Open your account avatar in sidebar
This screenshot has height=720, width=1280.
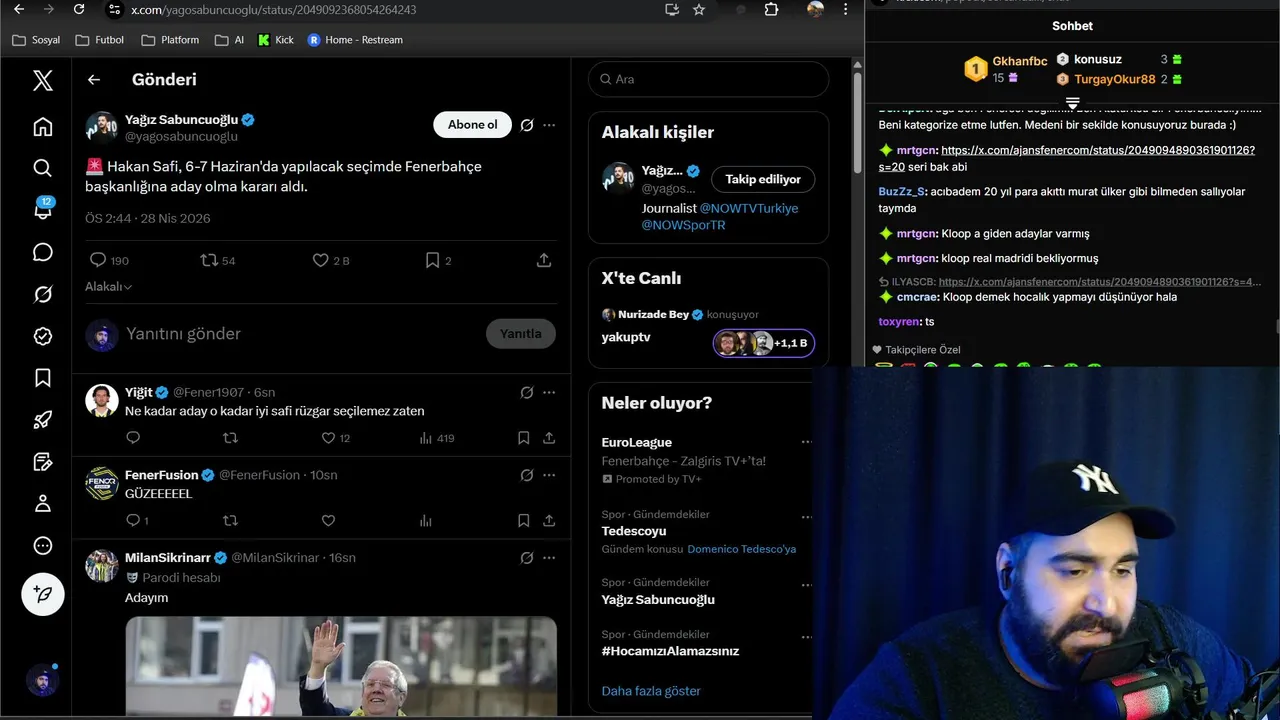point(42,680)
